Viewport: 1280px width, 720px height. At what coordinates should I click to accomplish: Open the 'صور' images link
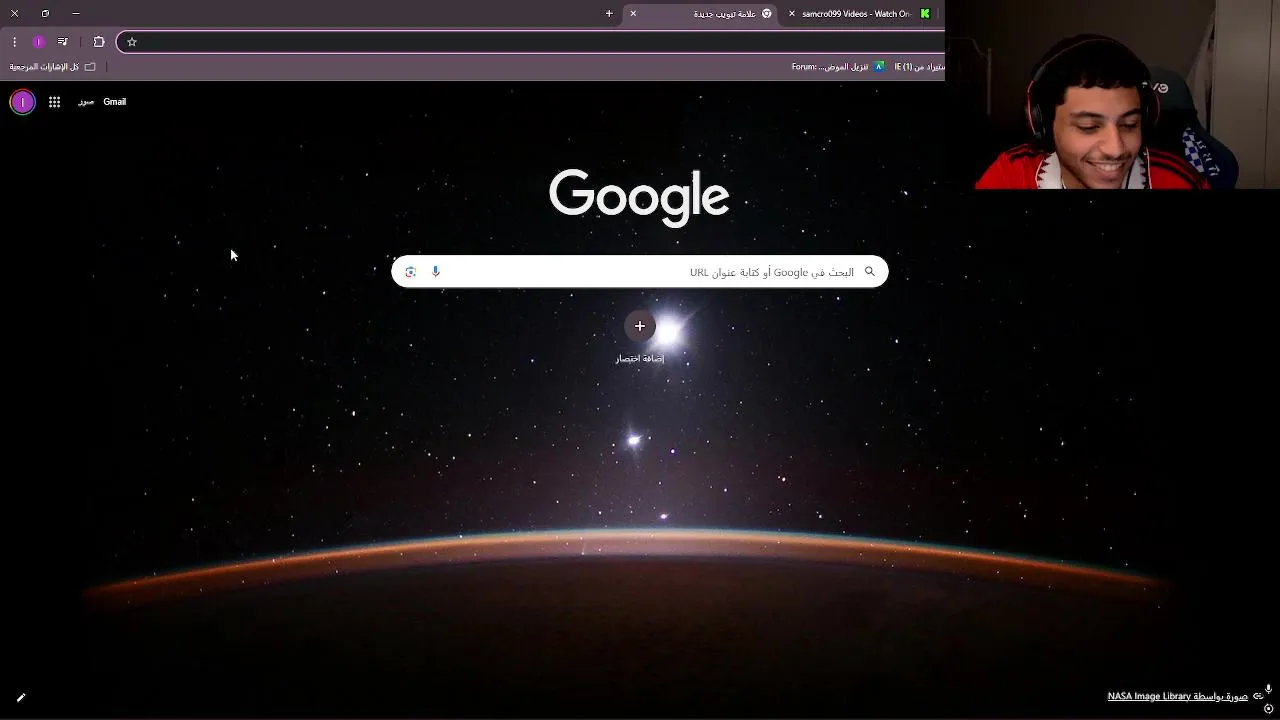point(86,102)
